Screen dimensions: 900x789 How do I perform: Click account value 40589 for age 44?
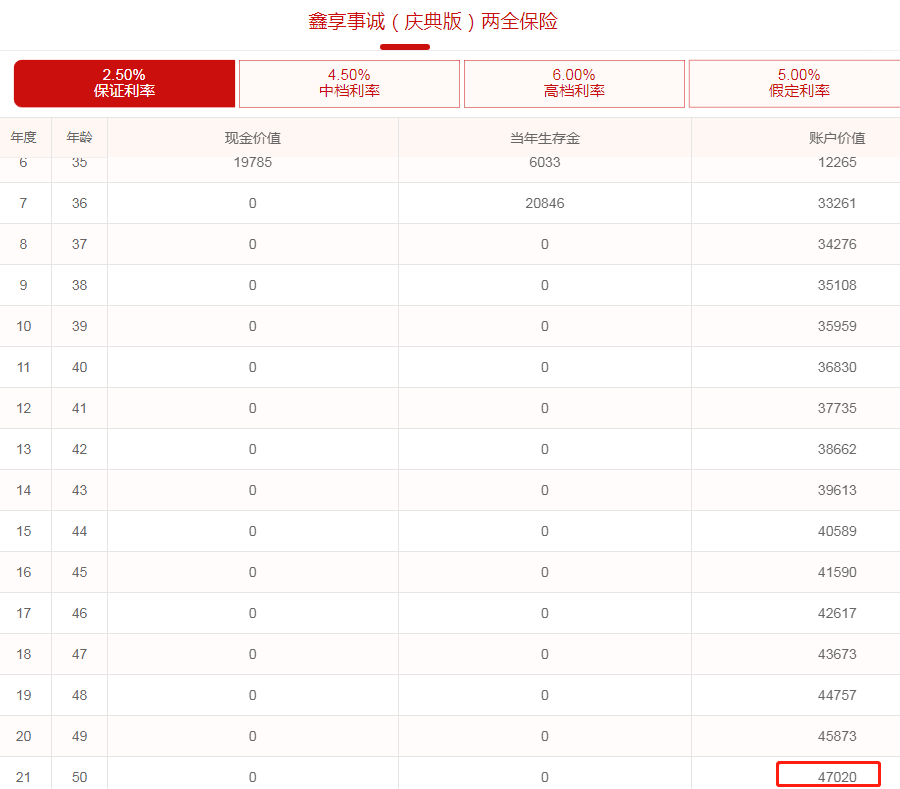[837, 531]
